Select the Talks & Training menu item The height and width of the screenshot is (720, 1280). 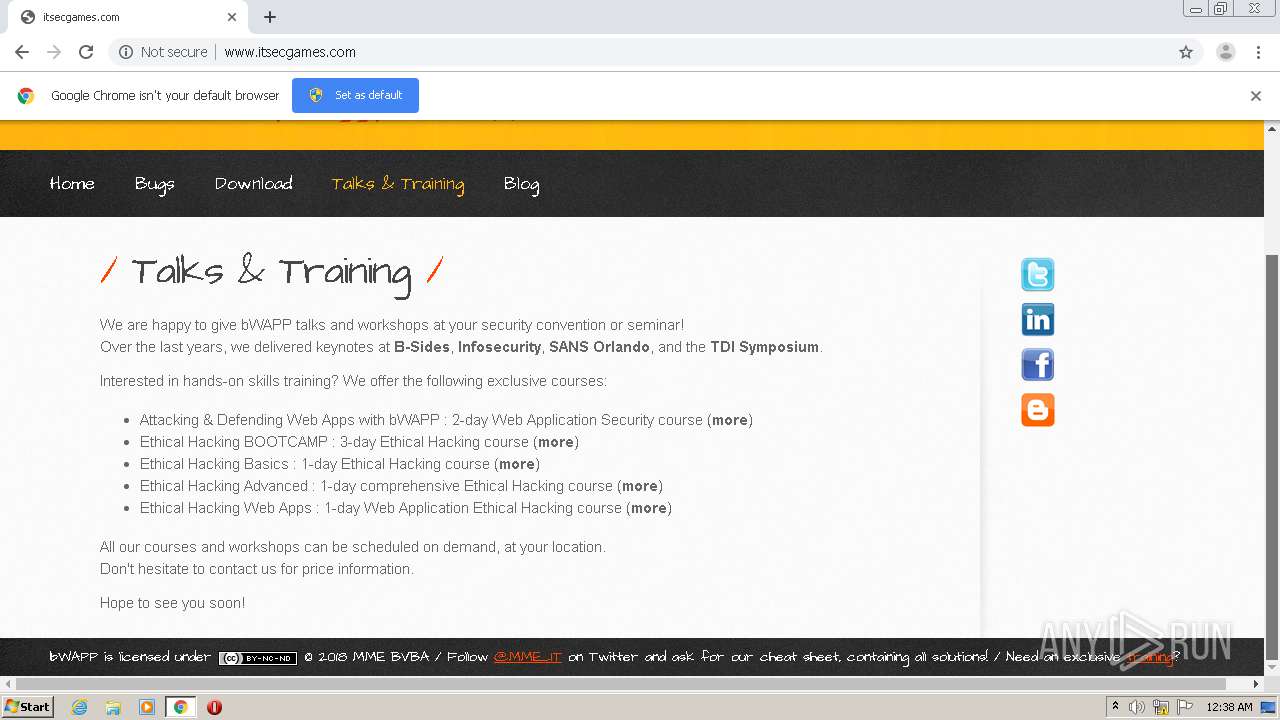tap(397, 184)
